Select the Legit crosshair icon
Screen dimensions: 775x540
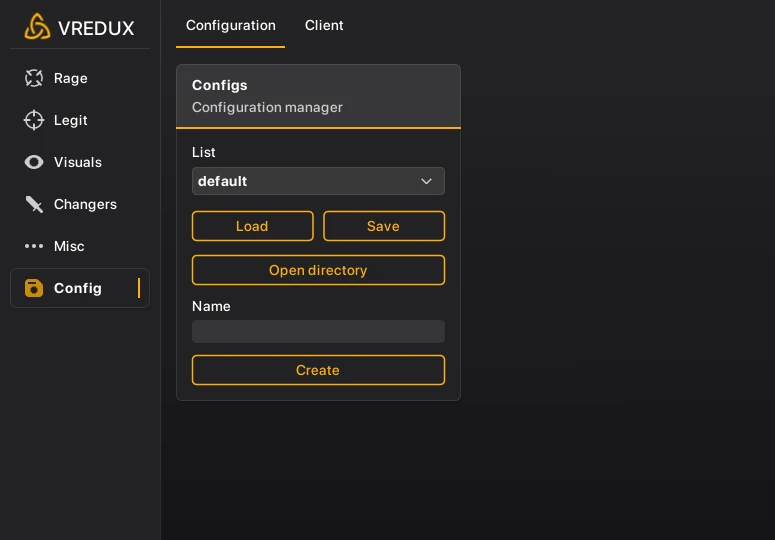coord(34,120)
